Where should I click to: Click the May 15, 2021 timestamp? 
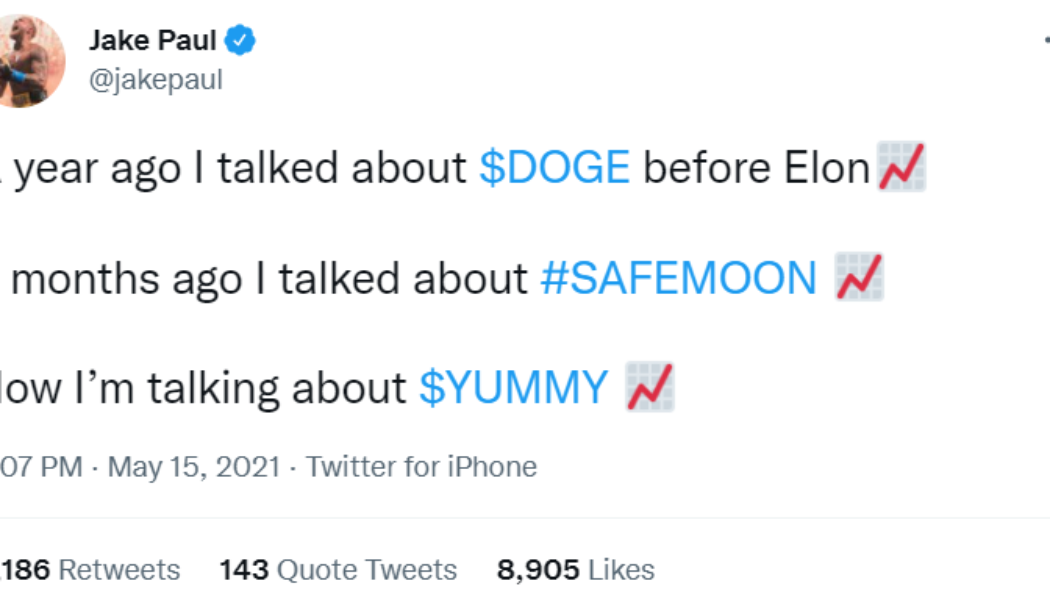(x=193, y=467)
